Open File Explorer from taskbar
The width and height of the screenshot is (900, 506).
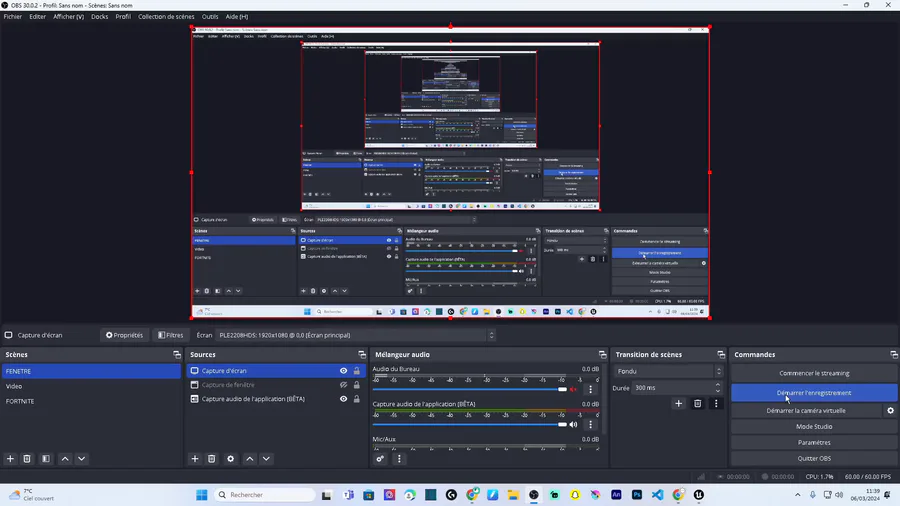(513, 495)
